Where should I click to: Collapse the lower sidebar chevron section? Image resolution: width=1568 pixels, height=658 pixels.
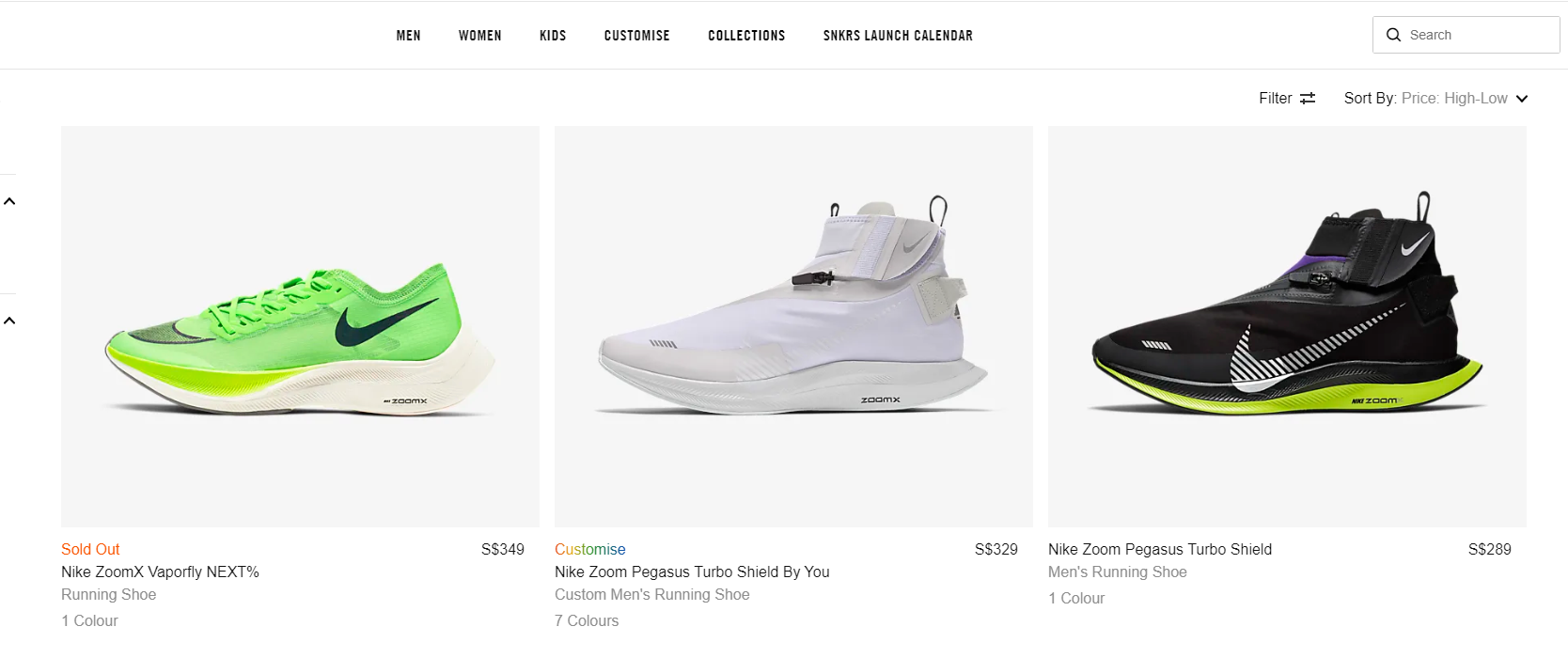(x=9, y=321)
